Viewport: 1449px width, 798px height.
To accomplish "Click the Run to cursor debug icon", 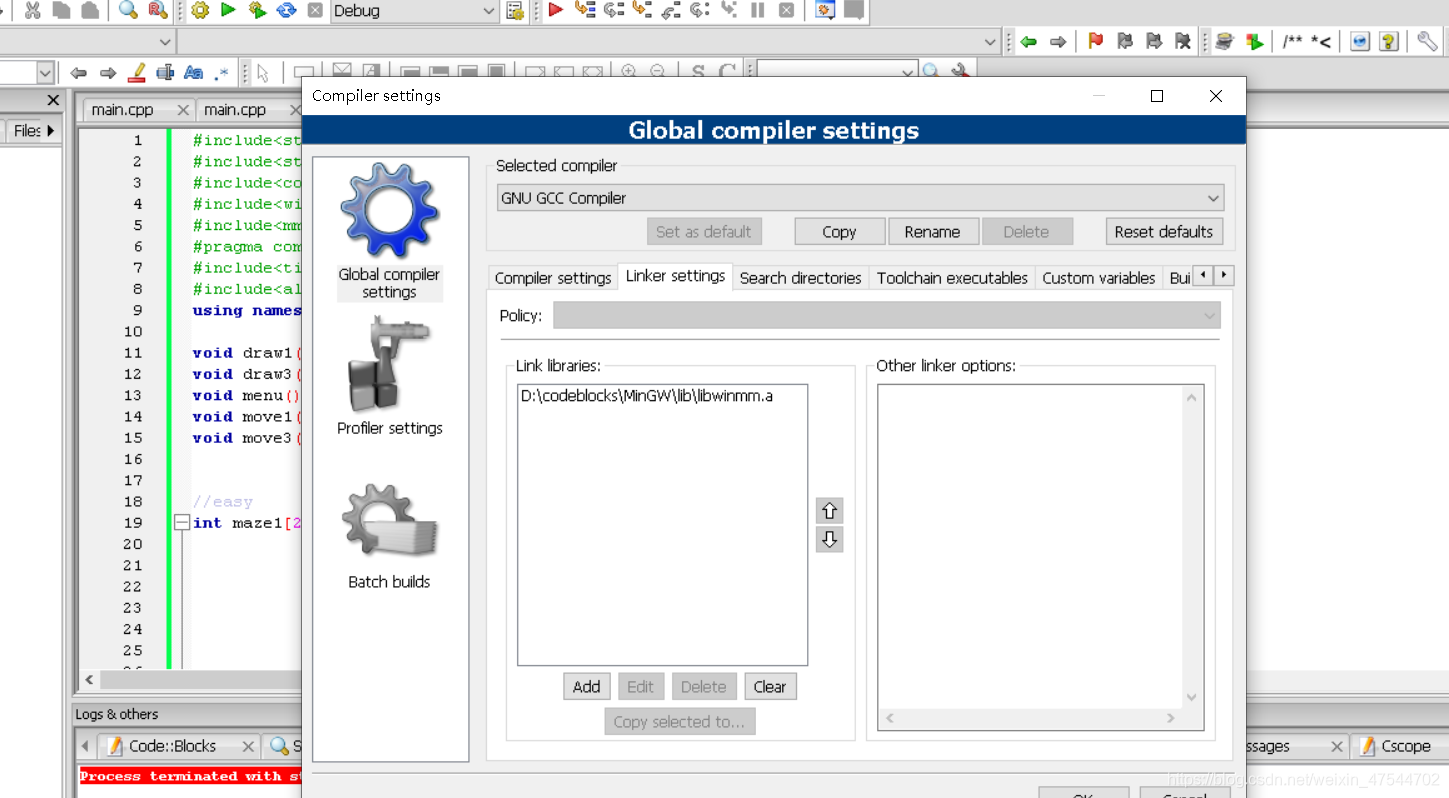I will point(585,10).
